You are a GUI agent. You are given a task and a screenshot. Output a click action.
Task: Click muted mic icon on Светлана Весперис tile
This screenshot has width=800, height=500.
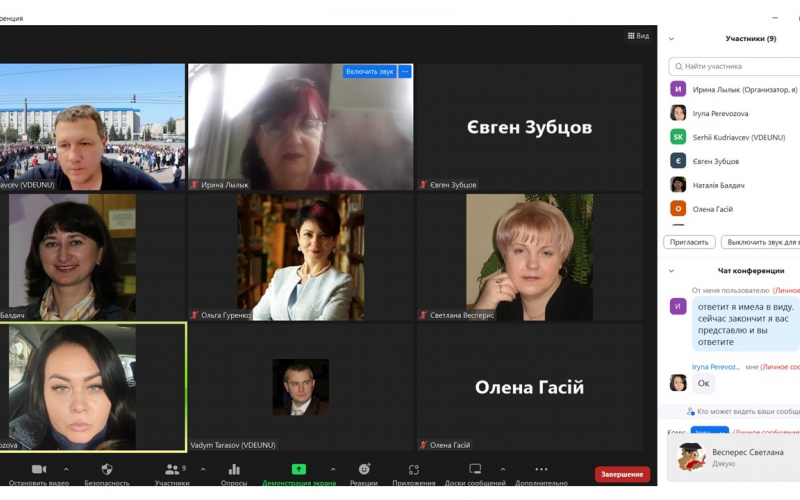(423, 315)
